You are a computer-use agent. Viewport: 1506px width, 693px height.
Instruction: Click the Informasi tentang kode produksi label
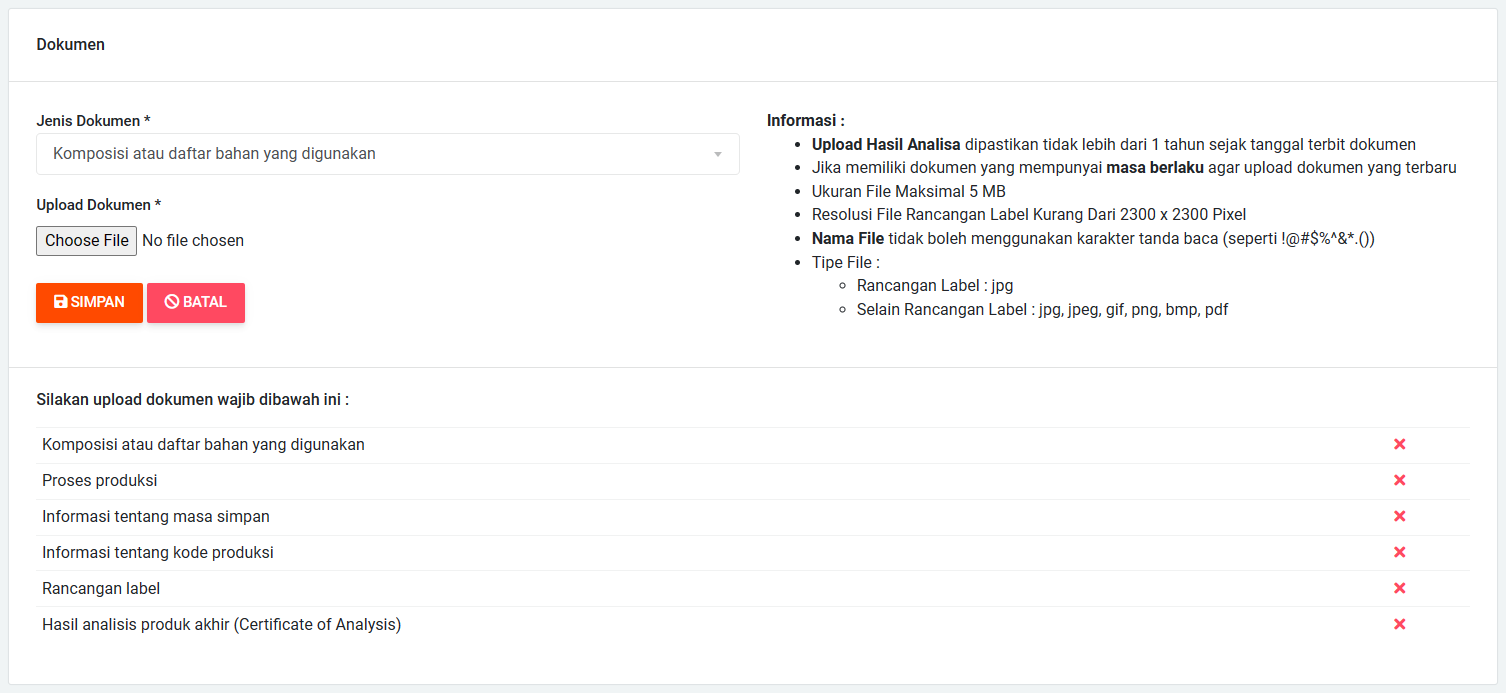click(158, 552)
